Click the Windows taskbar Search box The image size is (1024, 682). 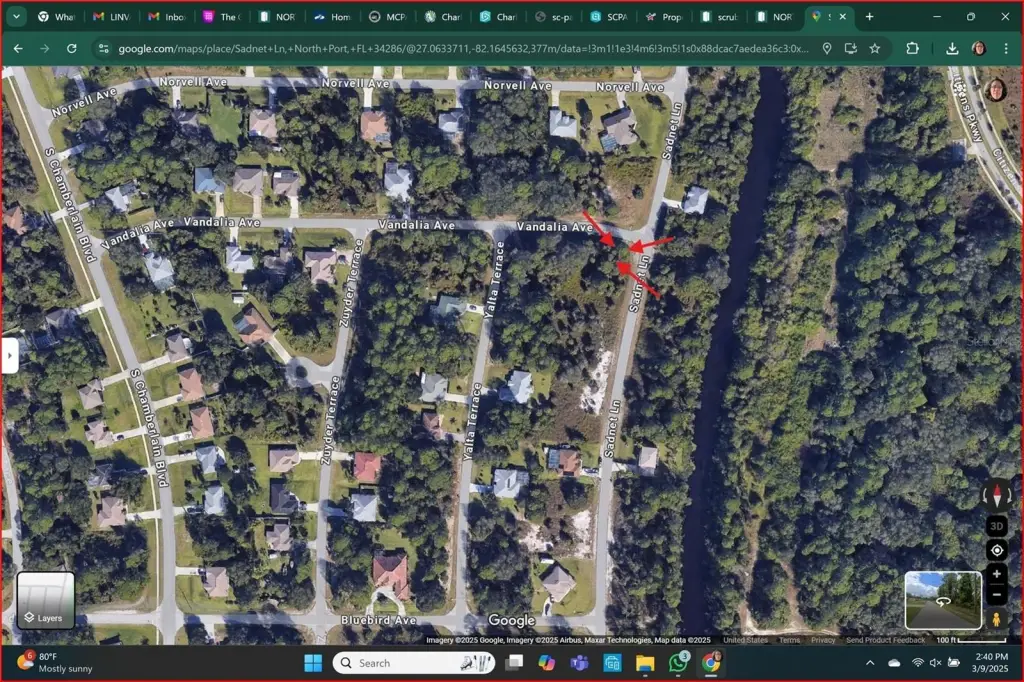point(412,663)
